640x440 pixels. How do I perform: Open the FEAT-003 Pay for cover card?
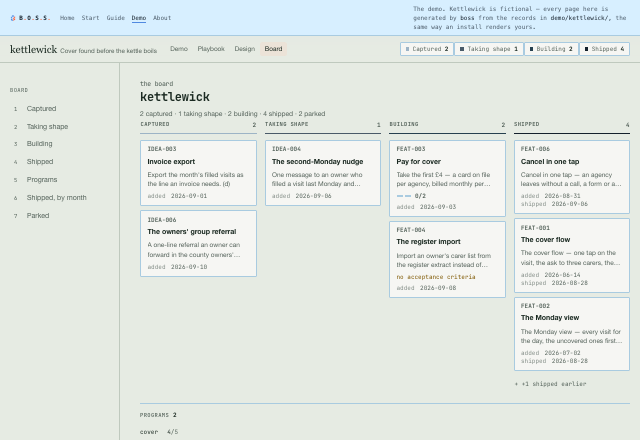coord(447,178)
